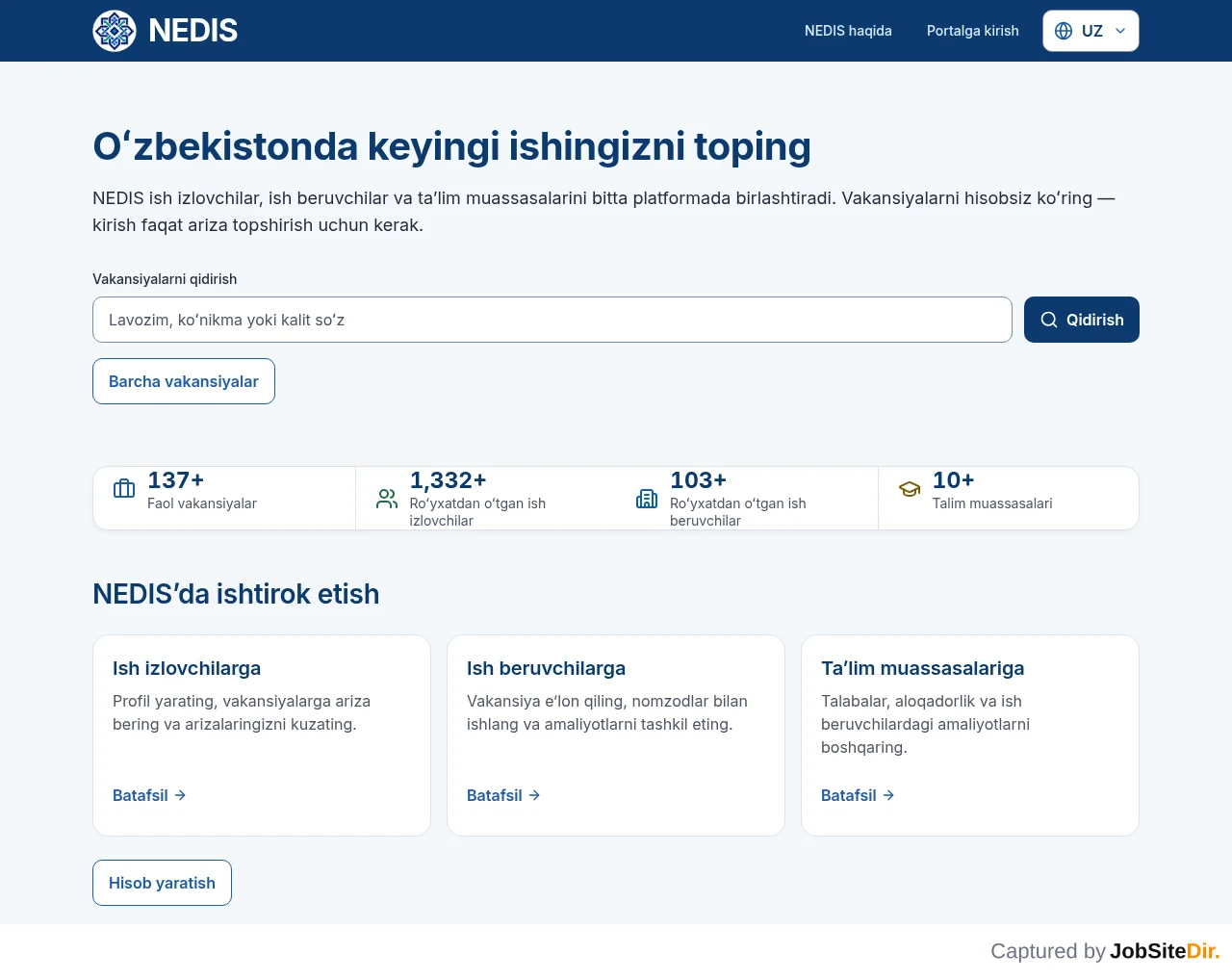
Task: Click the O'zbekistonda keyingi ishingizni toping headline
Action: 451,146
